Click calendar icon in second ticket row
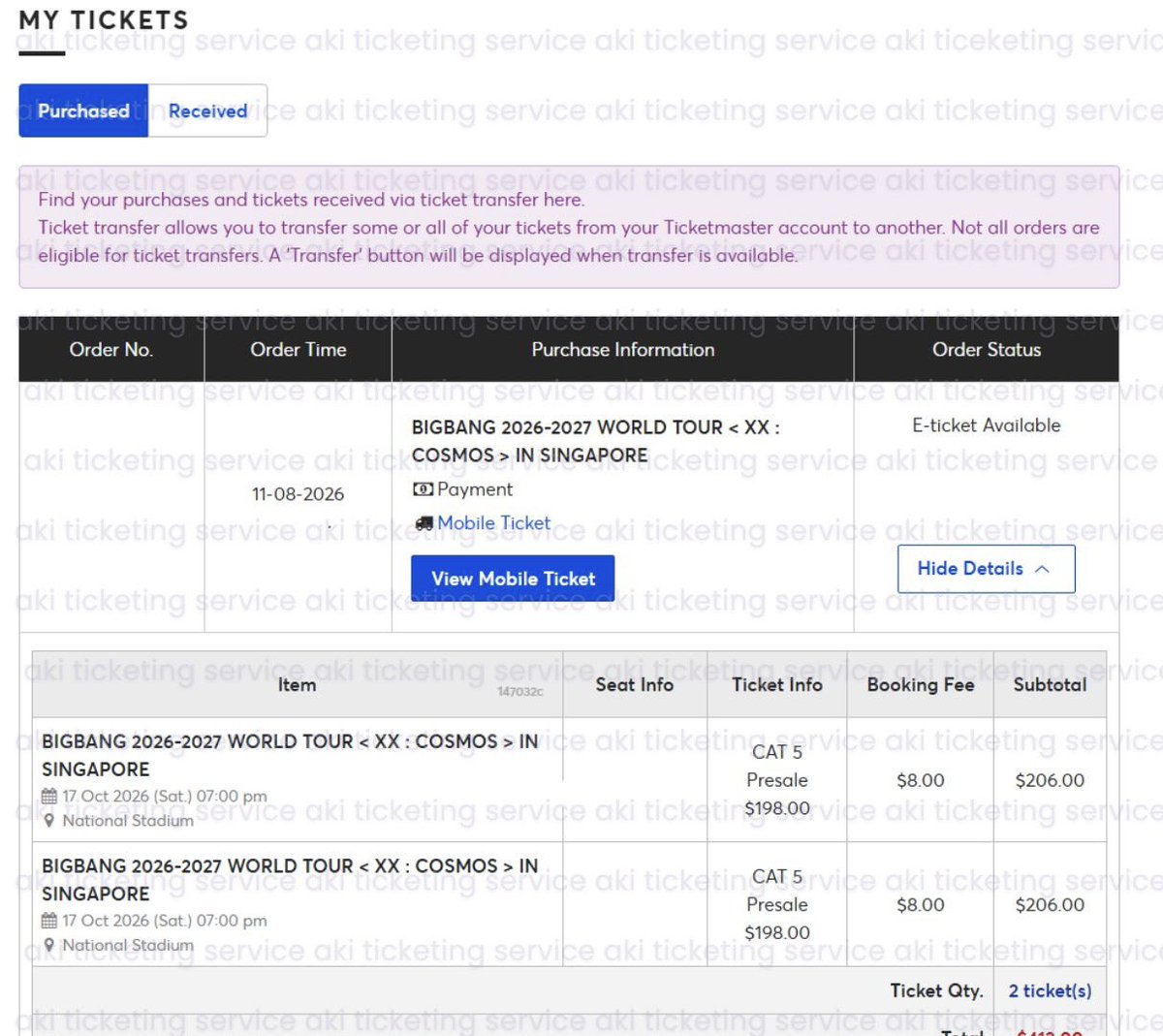Viewport: 1163px width, 1036px height. coord(49,921)
